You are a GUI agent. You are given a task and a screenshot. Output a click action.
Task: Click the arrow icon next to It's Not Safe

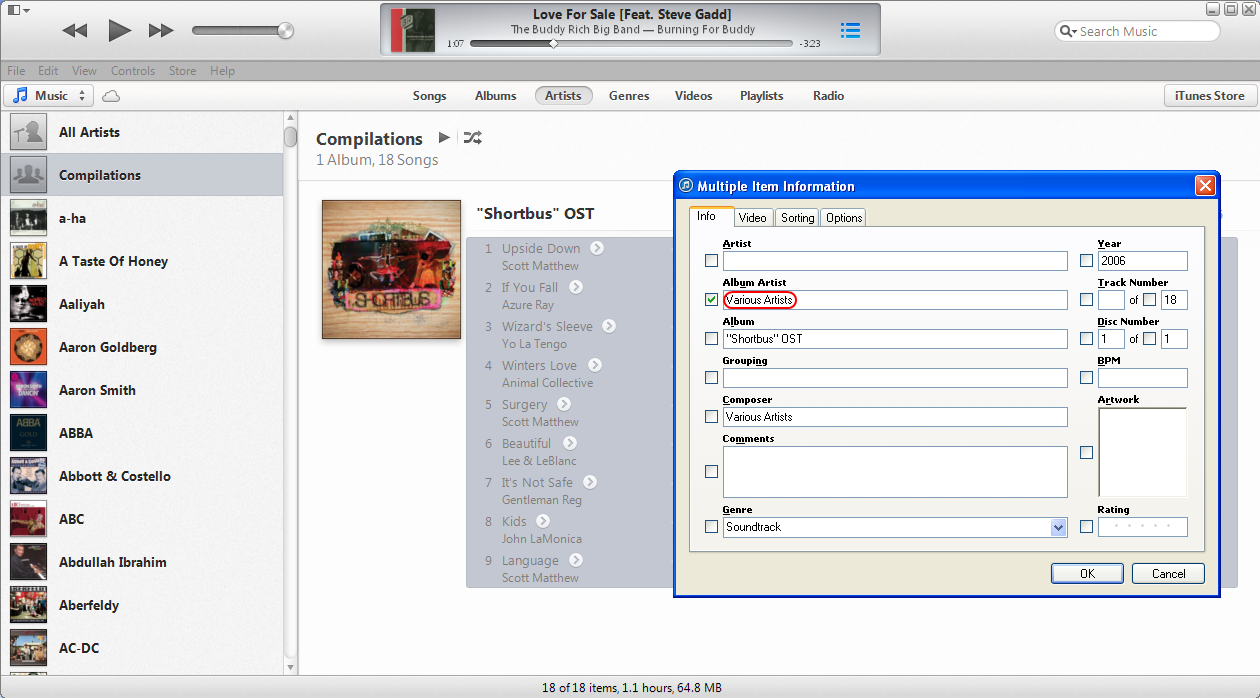[590, 482]
